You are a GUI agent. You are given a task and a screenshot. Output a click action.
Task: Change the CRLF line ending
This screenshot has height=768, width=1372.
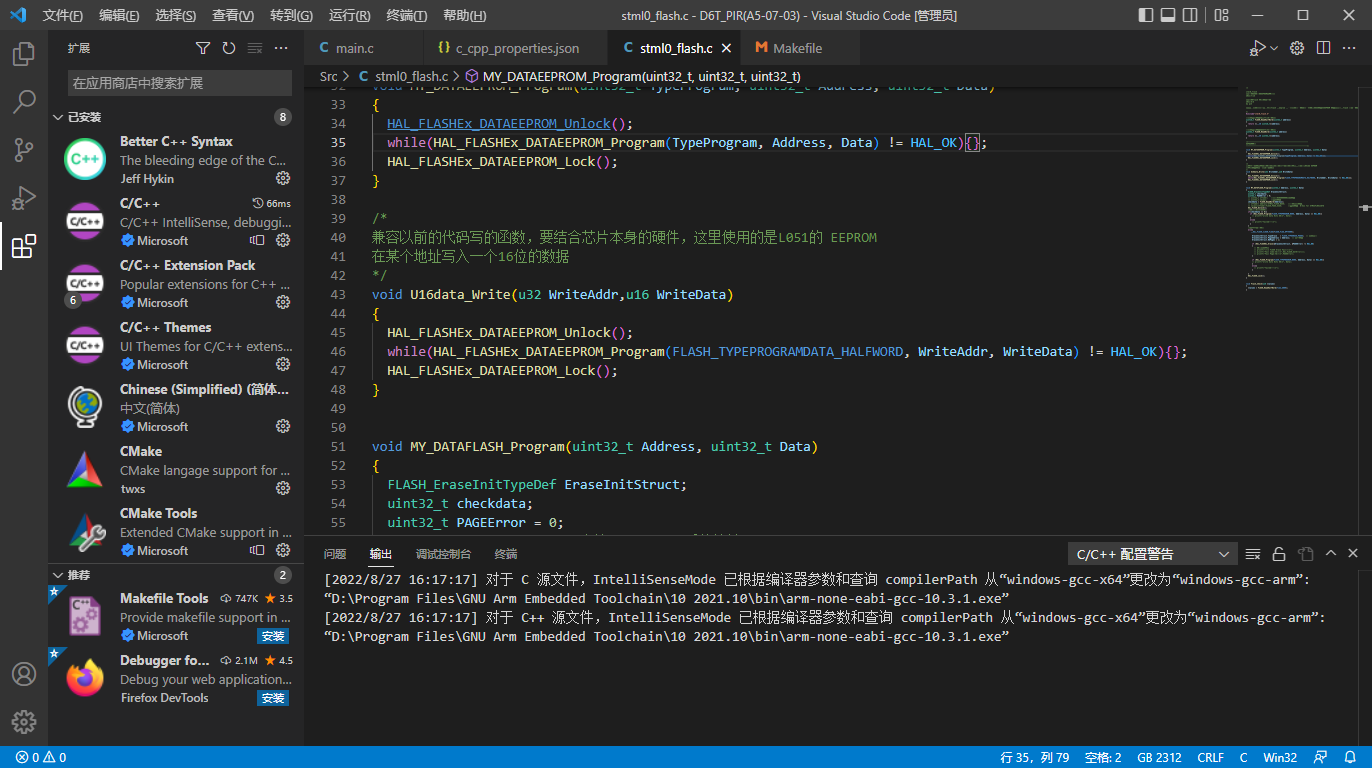pyautogui.click(x=1210, y=758)
